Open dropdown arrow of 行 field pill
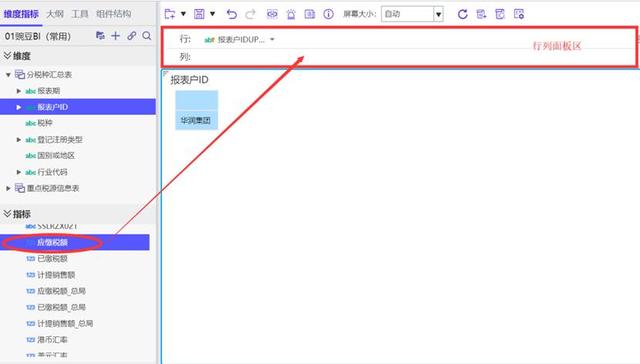Screen dimensions: 640x364 pos(272,40)
